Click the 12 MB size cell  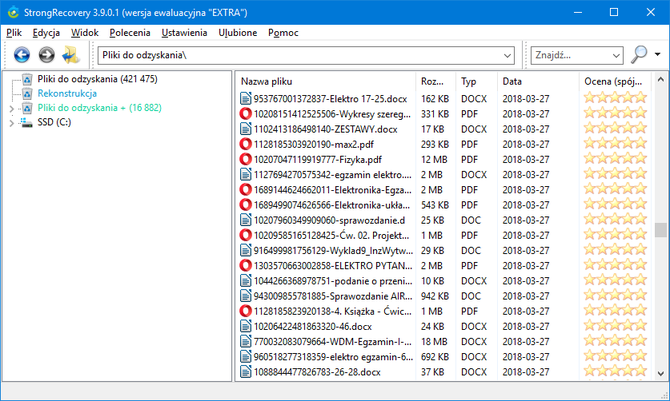click(434, 159)
